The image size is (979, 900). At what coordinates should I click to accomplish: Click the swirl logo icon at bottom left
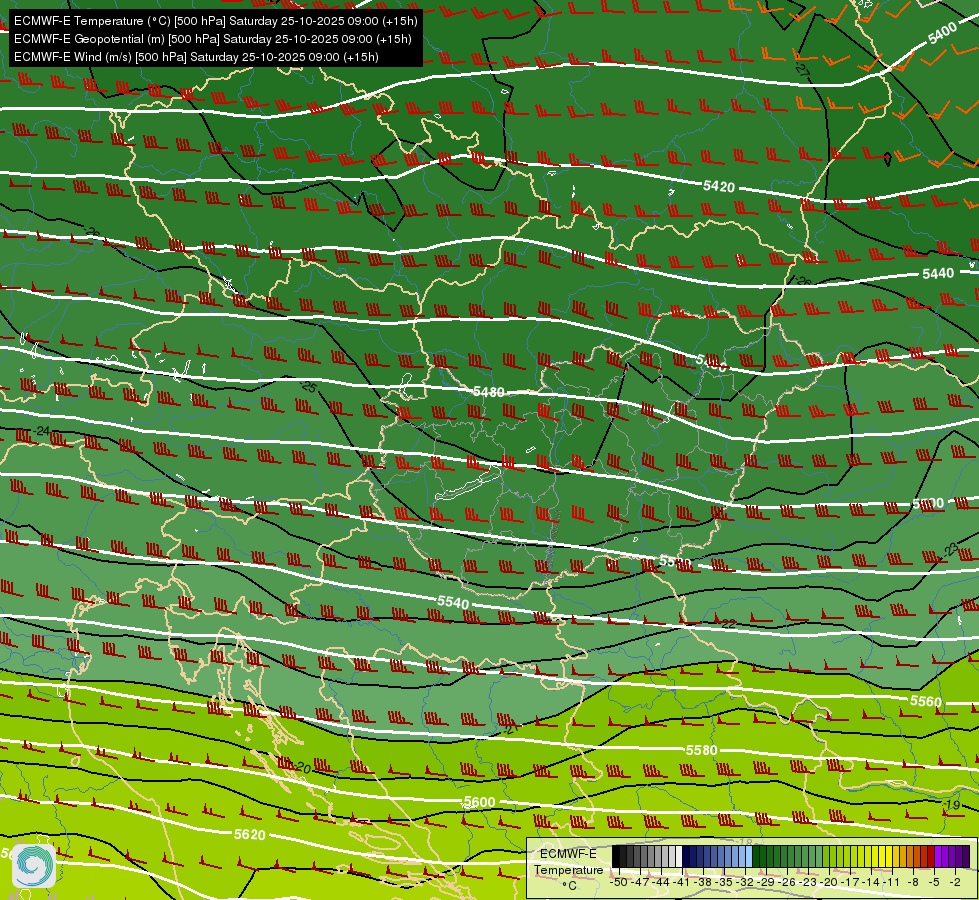(34, 865)
